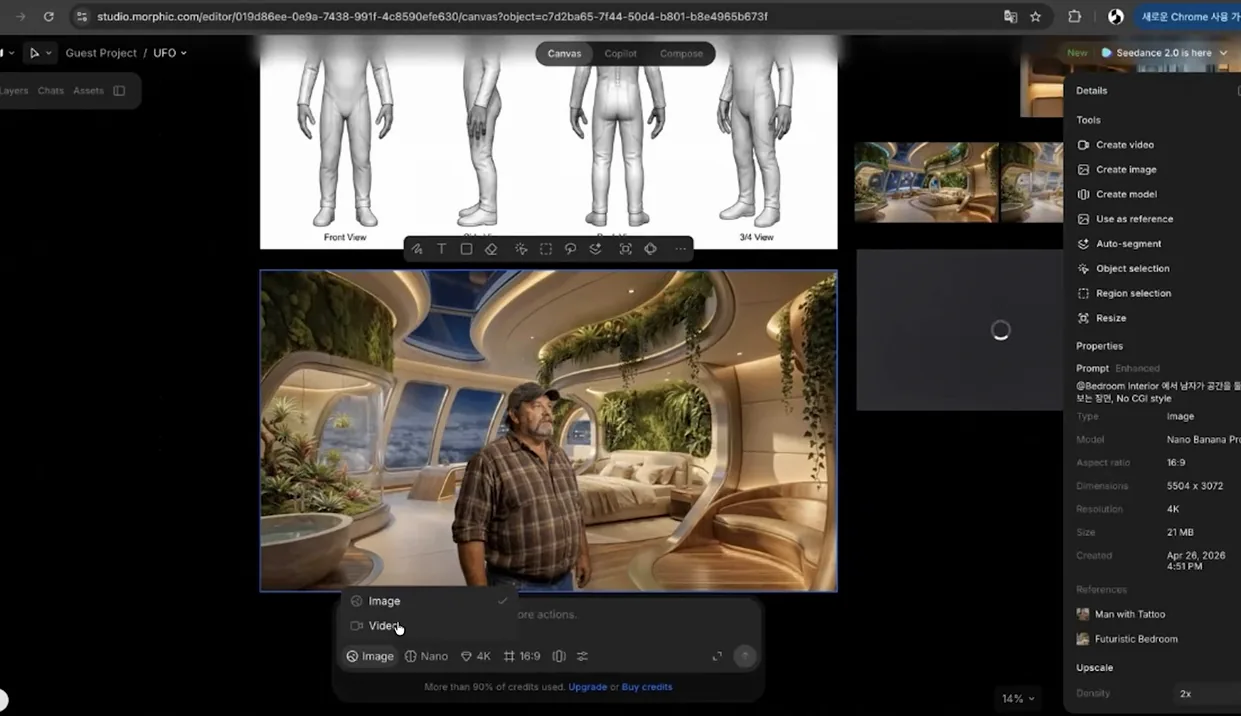
Task: Select the futuristic bedroom panorama thumbnail on canvas
Action: pos(926,182)
